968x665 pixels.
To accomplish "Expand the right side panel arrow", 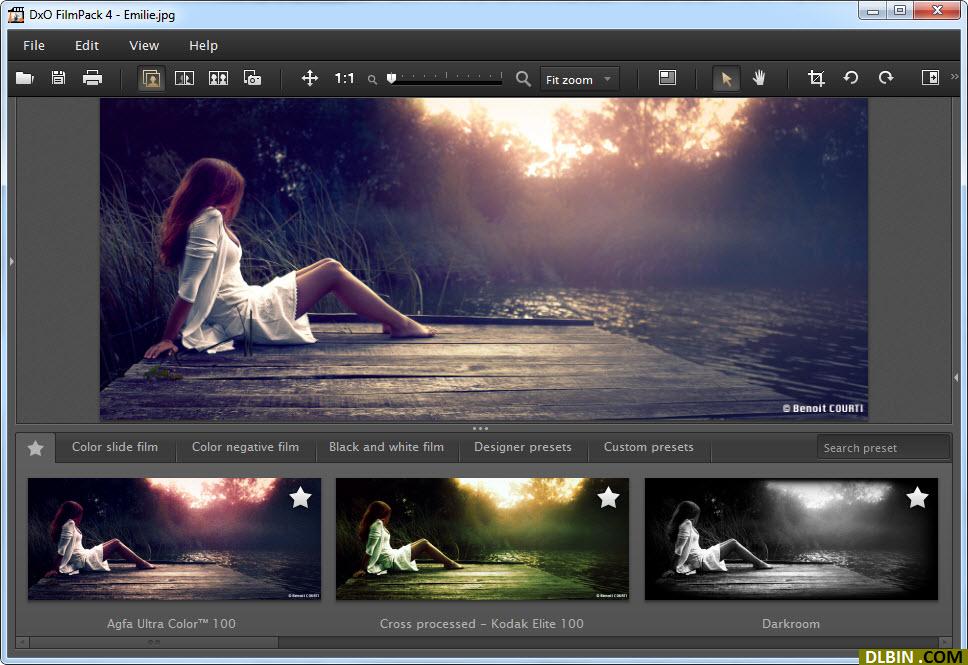I will [x=957, y=378].
